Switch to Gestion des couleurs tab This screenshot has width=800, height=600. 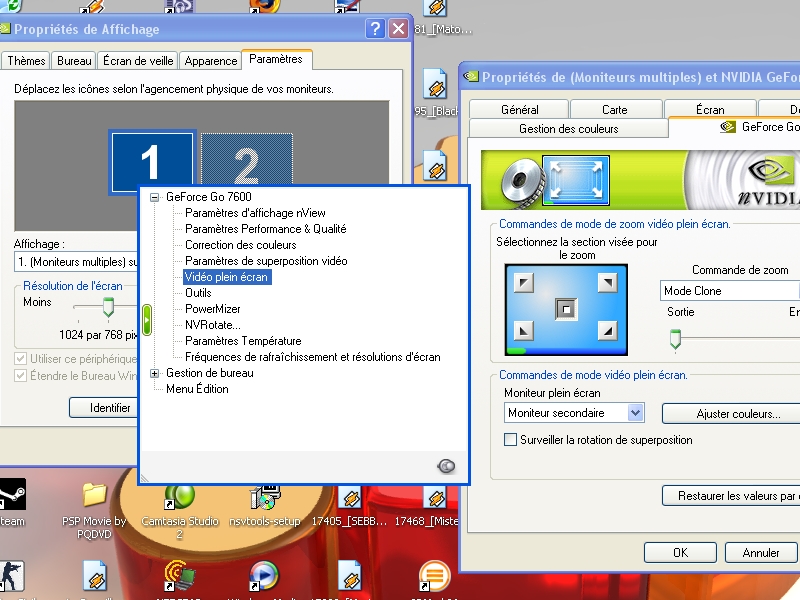click(568, 129)
